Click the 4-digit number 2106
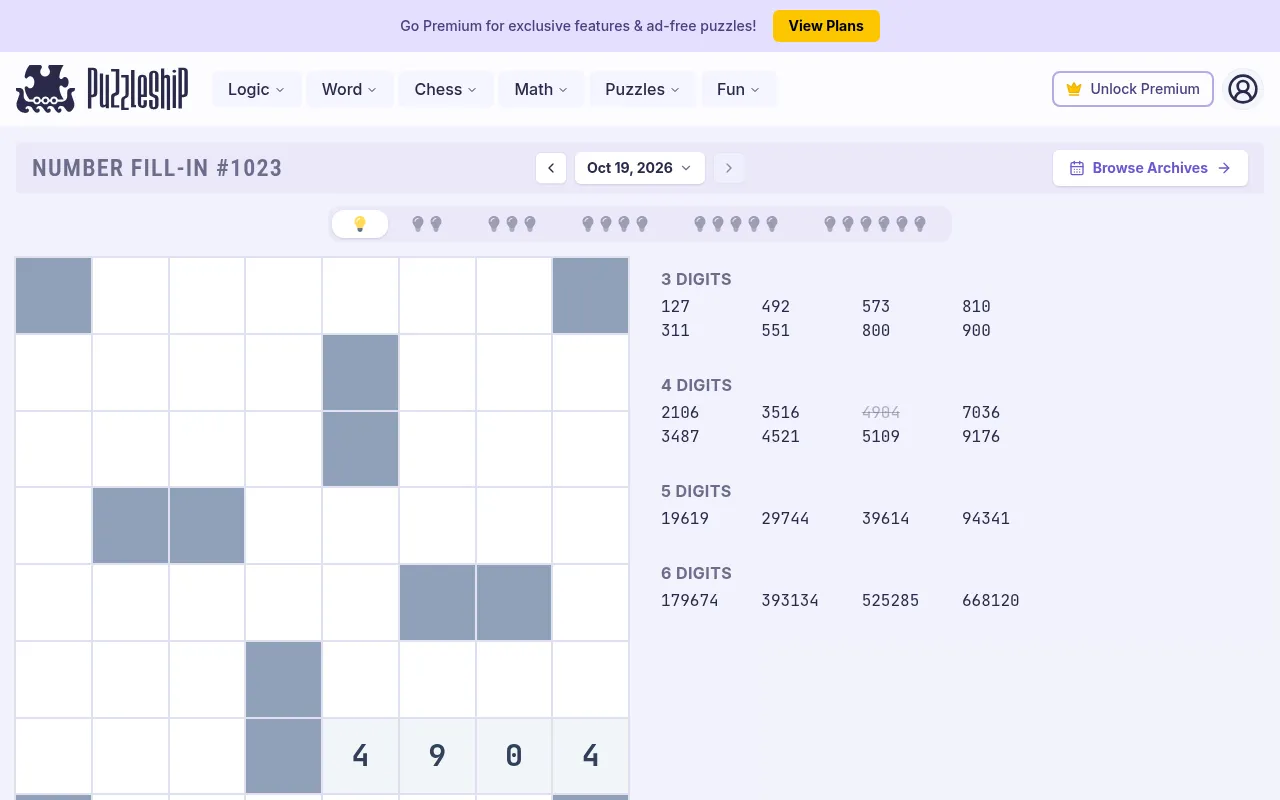The height and width of the screenshot is (800, 1280). tap(680, 412)
